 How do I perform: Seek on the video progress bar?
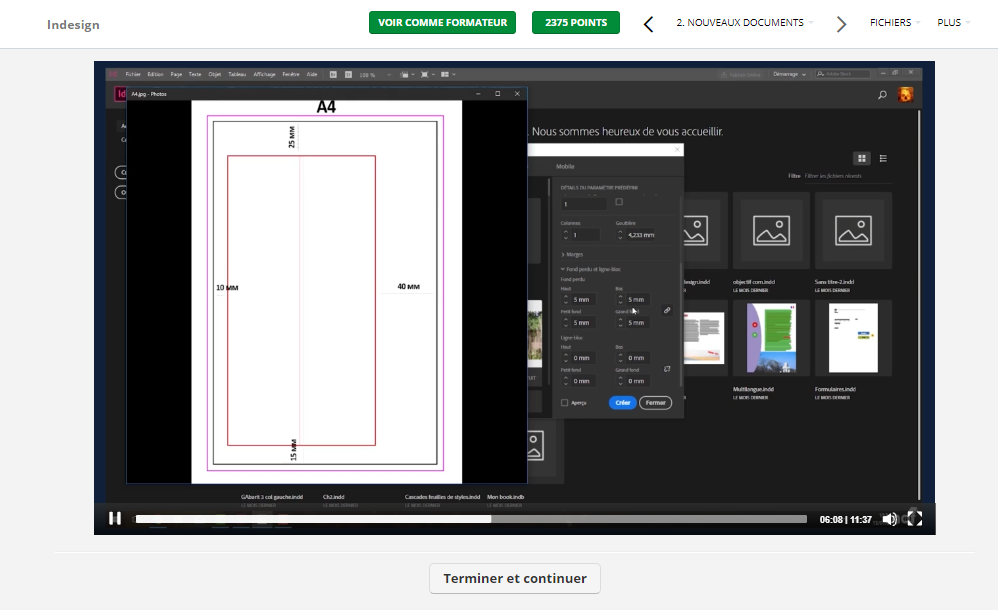click(x=471, y=519)
